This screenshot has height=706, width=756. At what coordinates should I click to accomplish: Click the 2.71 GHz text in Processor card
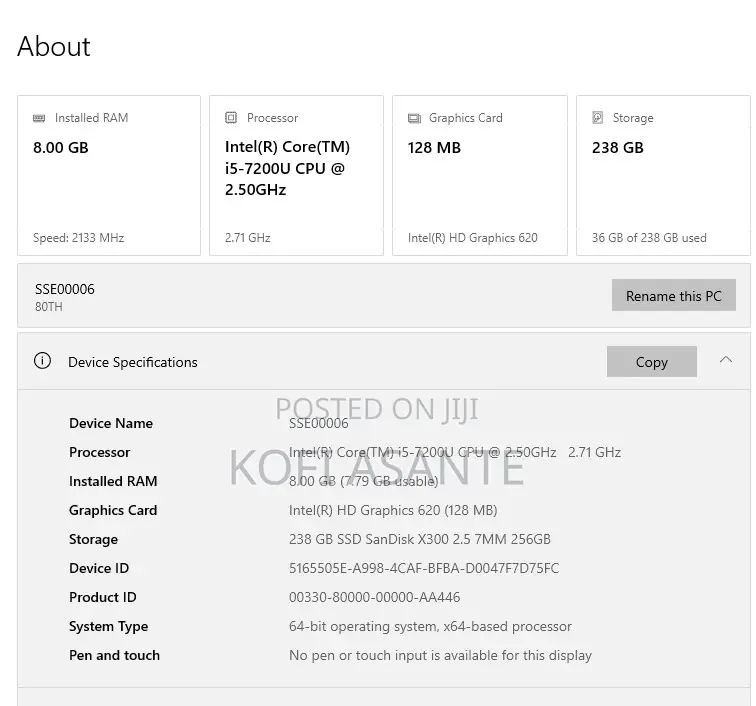(247, 238)
